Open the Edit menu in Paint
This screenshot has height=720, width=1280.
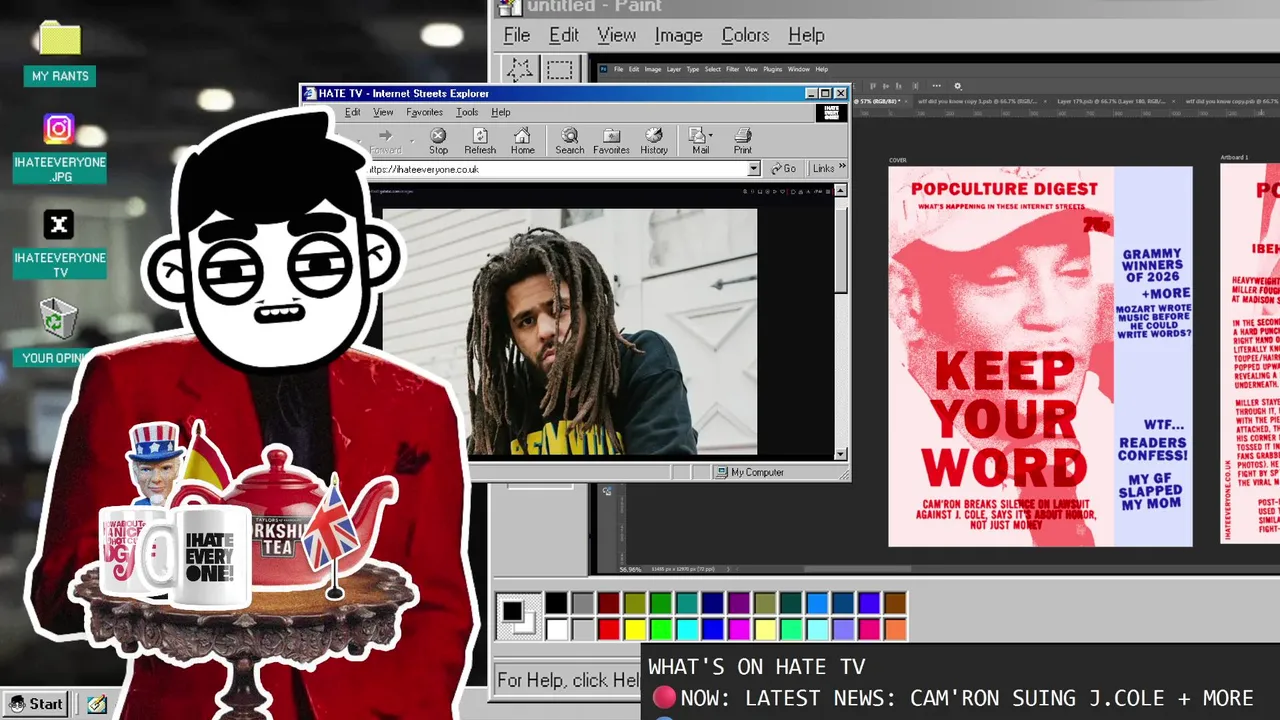coord(564,35)
